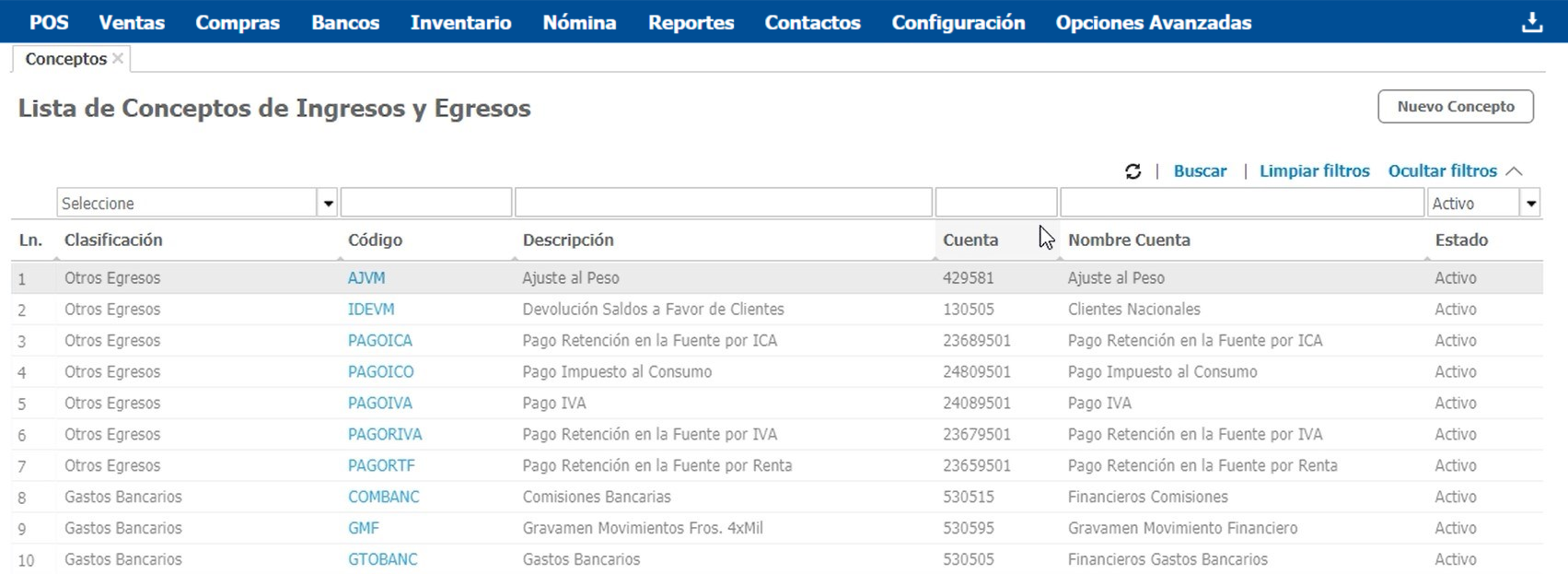Select the Conceptos tab

coord(65,59)
